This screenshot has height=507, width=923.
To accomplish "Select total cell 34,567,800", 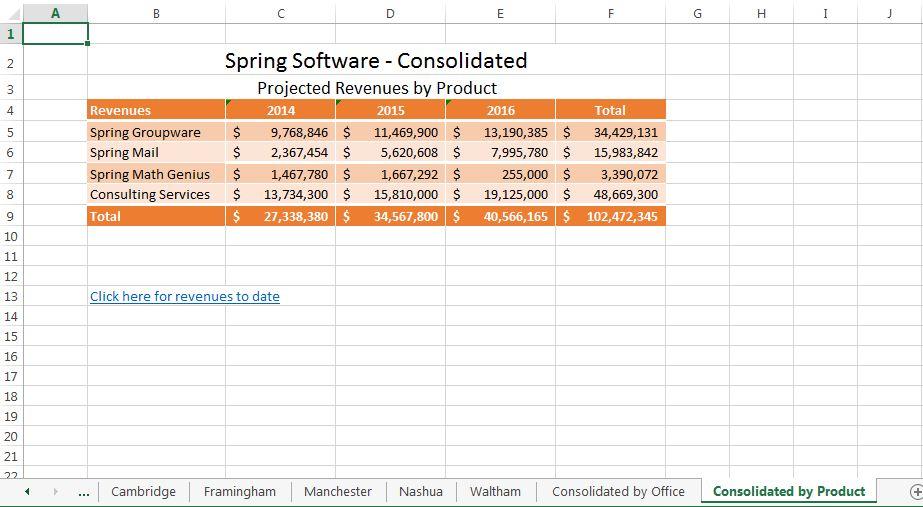I will 390,216.
